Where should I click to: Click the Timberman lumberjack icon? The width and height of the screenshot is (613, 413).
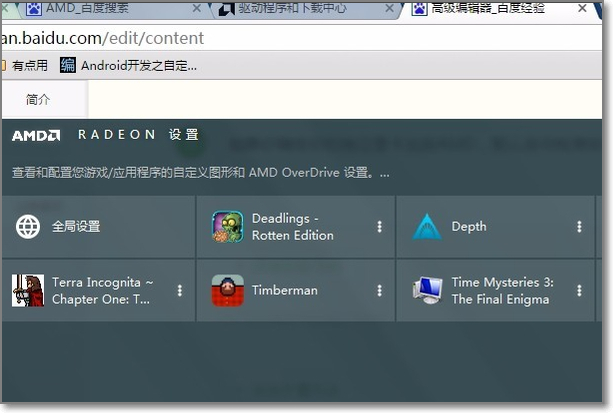click(x=228, y=290)
